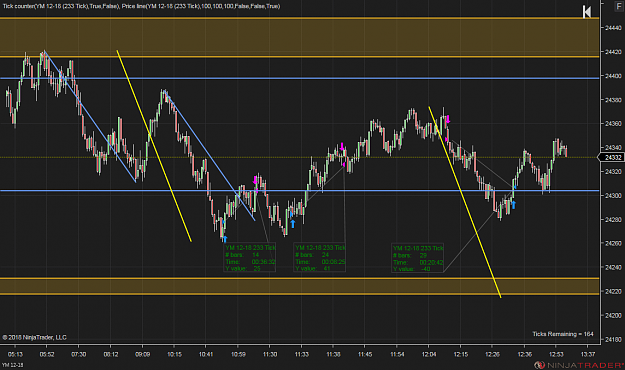Click the 11:45 time axis label
Viewport: 625px width, 370px height.
click(365, 354)
